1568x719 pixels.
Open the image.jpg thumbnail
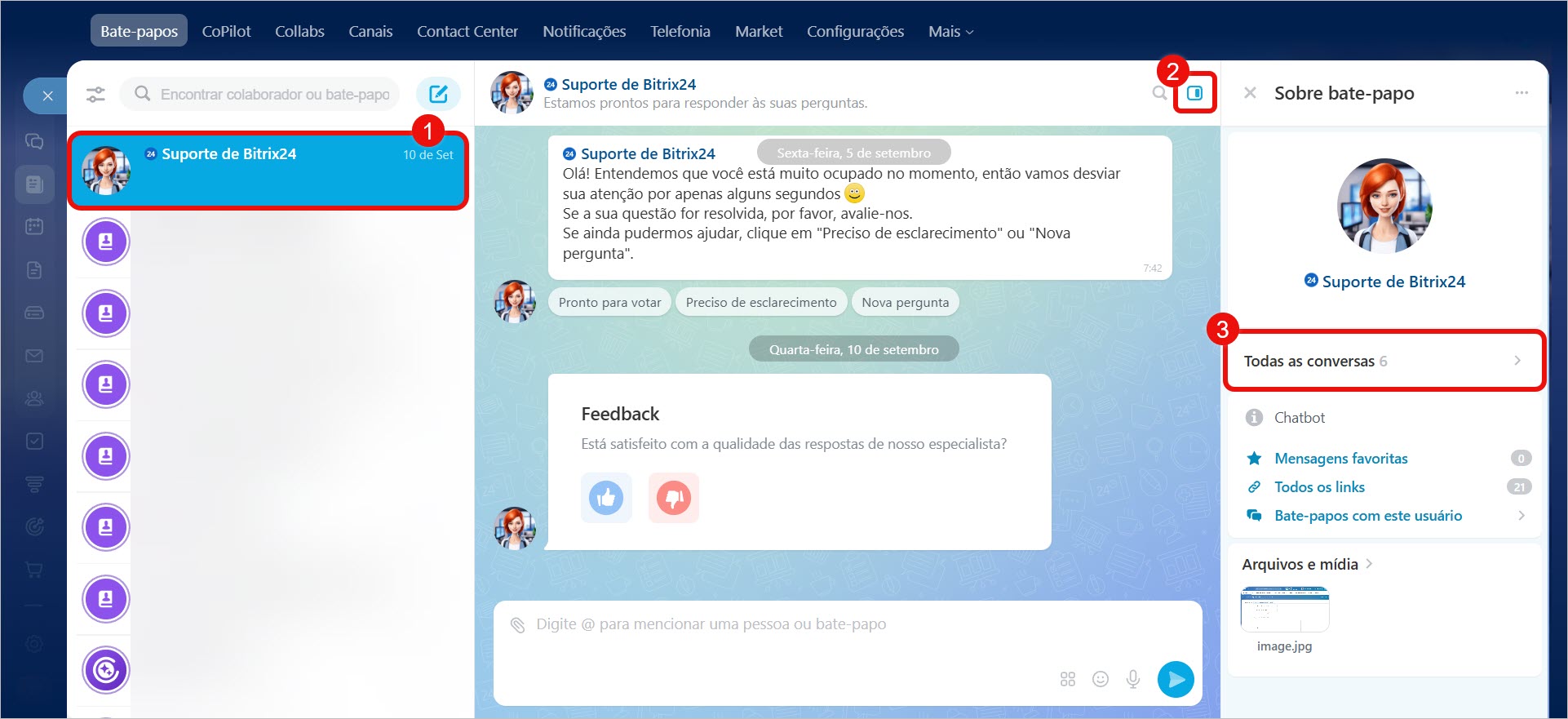pyautogui.click(x=1284, y=610)
